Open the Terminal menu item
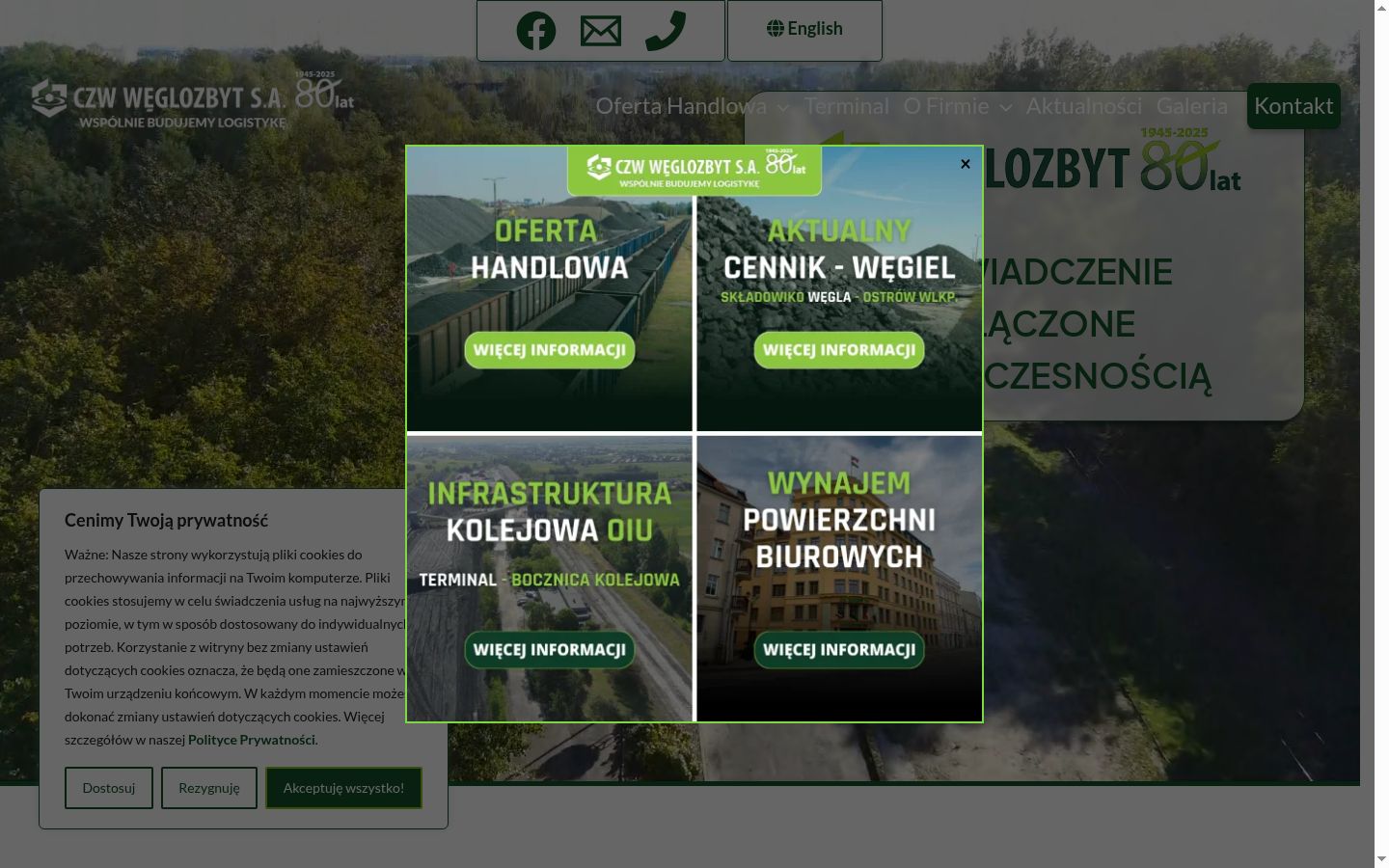The image size is (1389, 868). (x=847, y=106)
